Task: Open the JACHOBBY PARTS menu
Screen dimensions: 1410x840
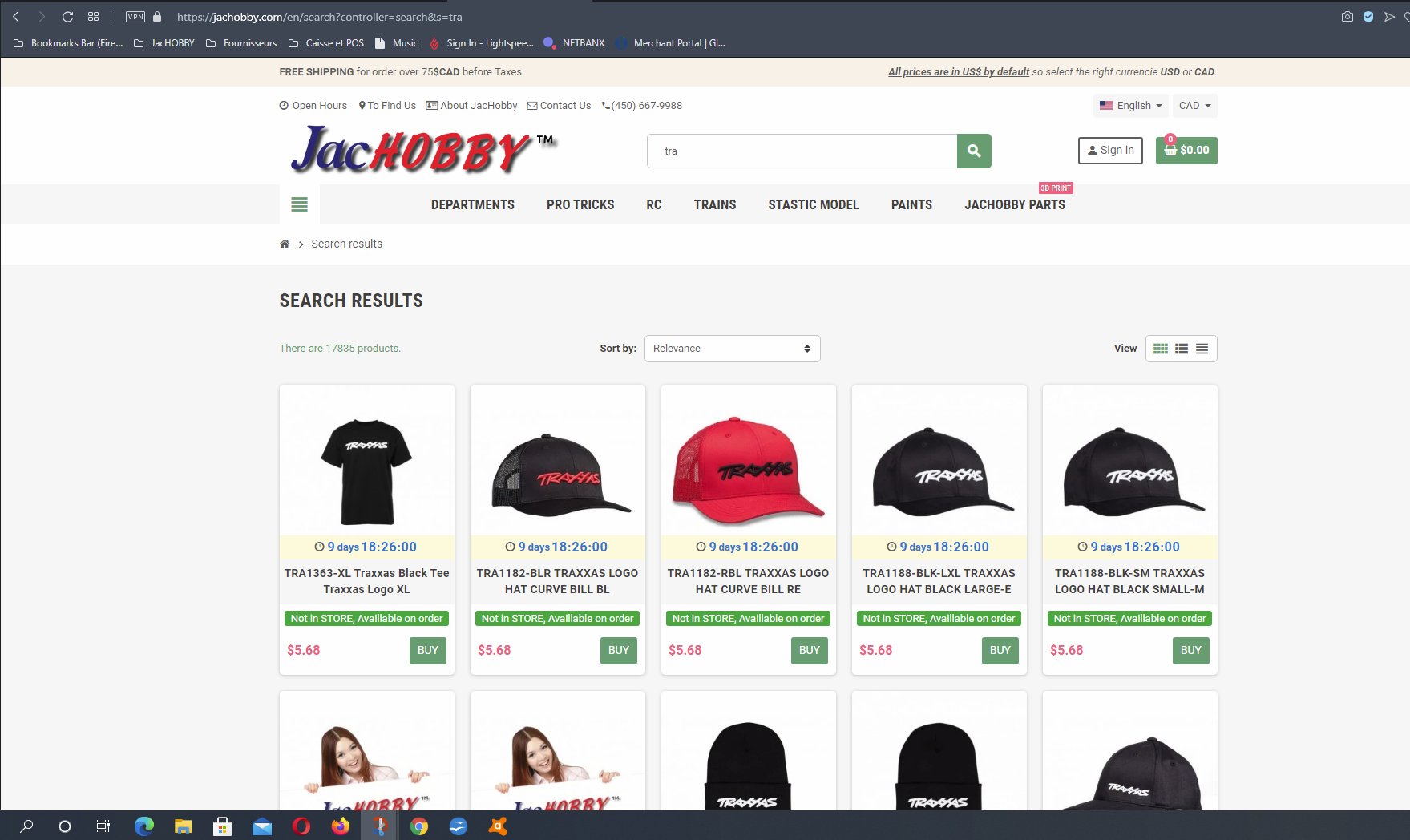Action: [x=1015, y=205]
